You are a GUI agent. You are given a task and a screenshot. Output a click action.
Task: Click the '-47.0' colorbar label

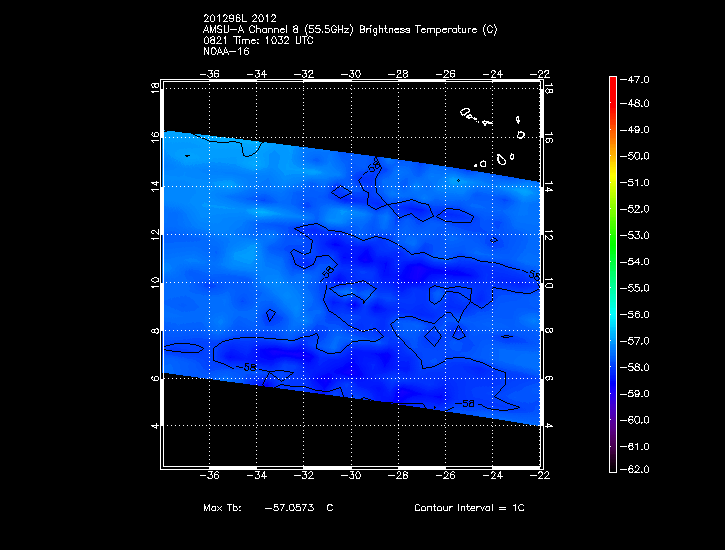point(634,79)
